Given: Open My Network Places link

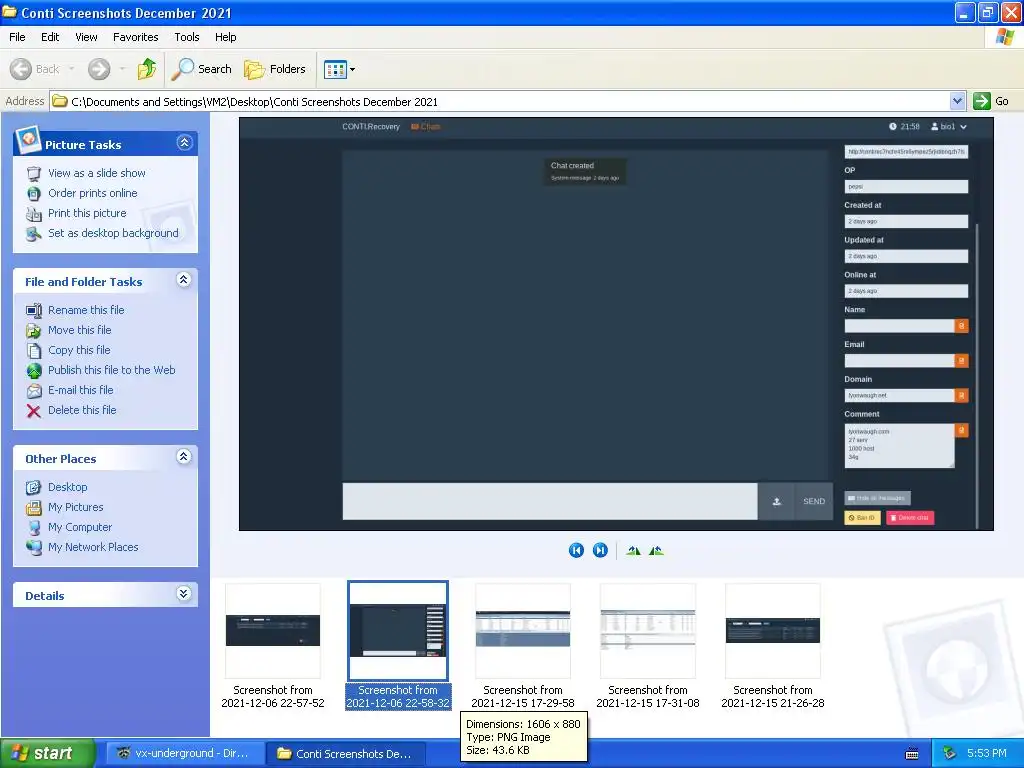Looking at the screenshot, I should tap(93, 547).
